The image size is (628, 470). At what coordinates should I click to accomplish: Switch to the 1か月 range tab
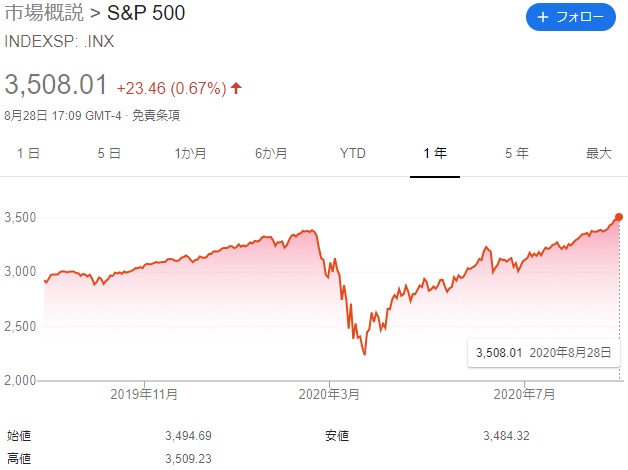190,153
